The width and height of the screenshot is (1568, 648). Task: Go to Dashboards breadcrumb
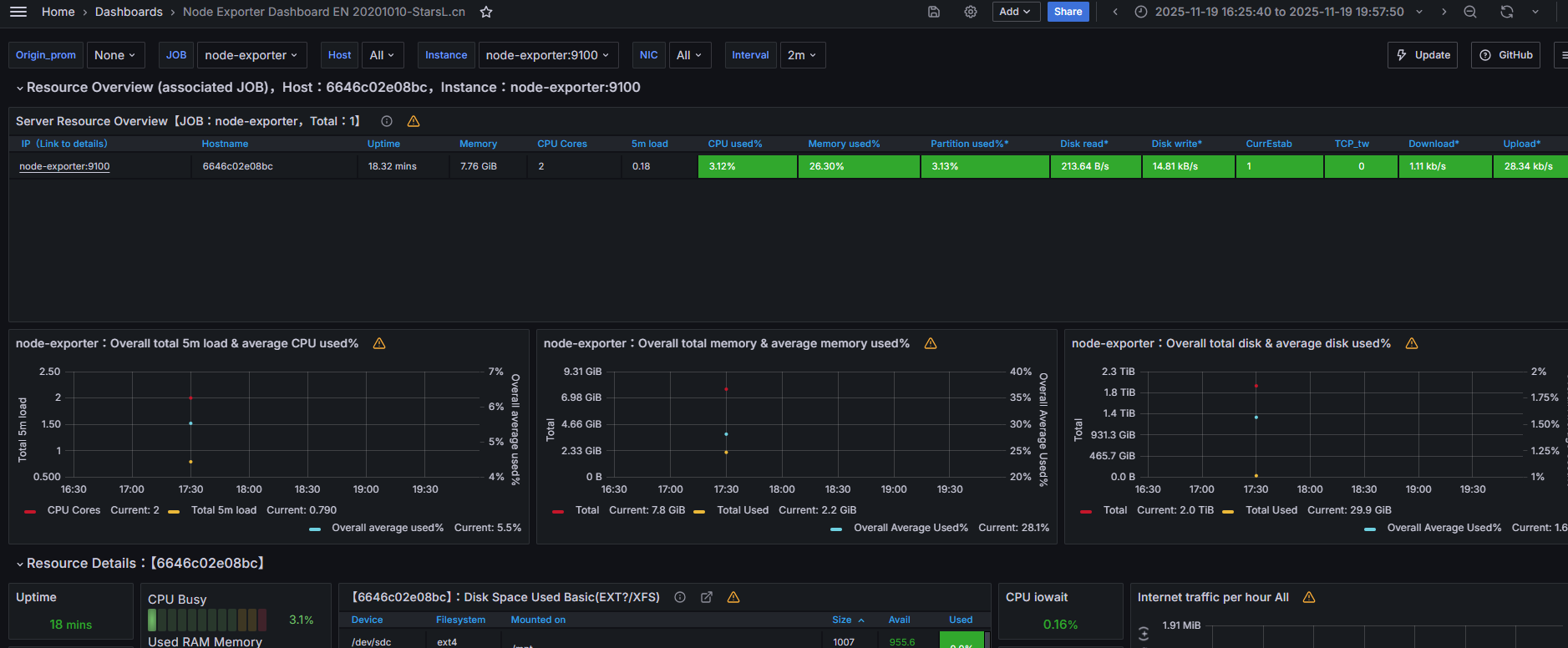[129, 12]
